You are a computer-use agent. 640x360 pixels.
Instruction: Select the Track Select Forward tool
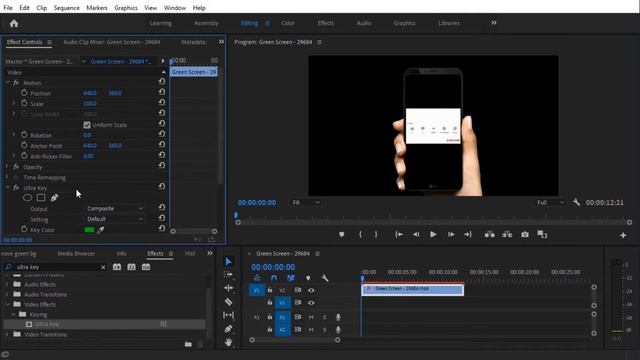229,275
